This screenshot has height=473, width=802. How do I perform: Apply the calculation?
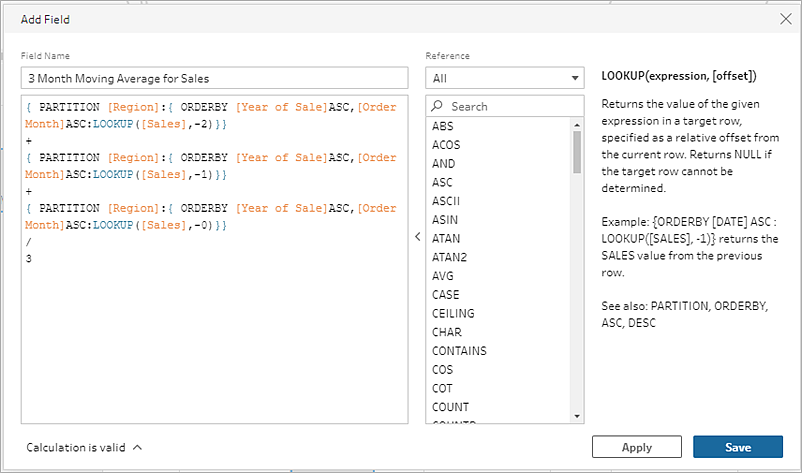pyautogui.click(x=637, y=447)
